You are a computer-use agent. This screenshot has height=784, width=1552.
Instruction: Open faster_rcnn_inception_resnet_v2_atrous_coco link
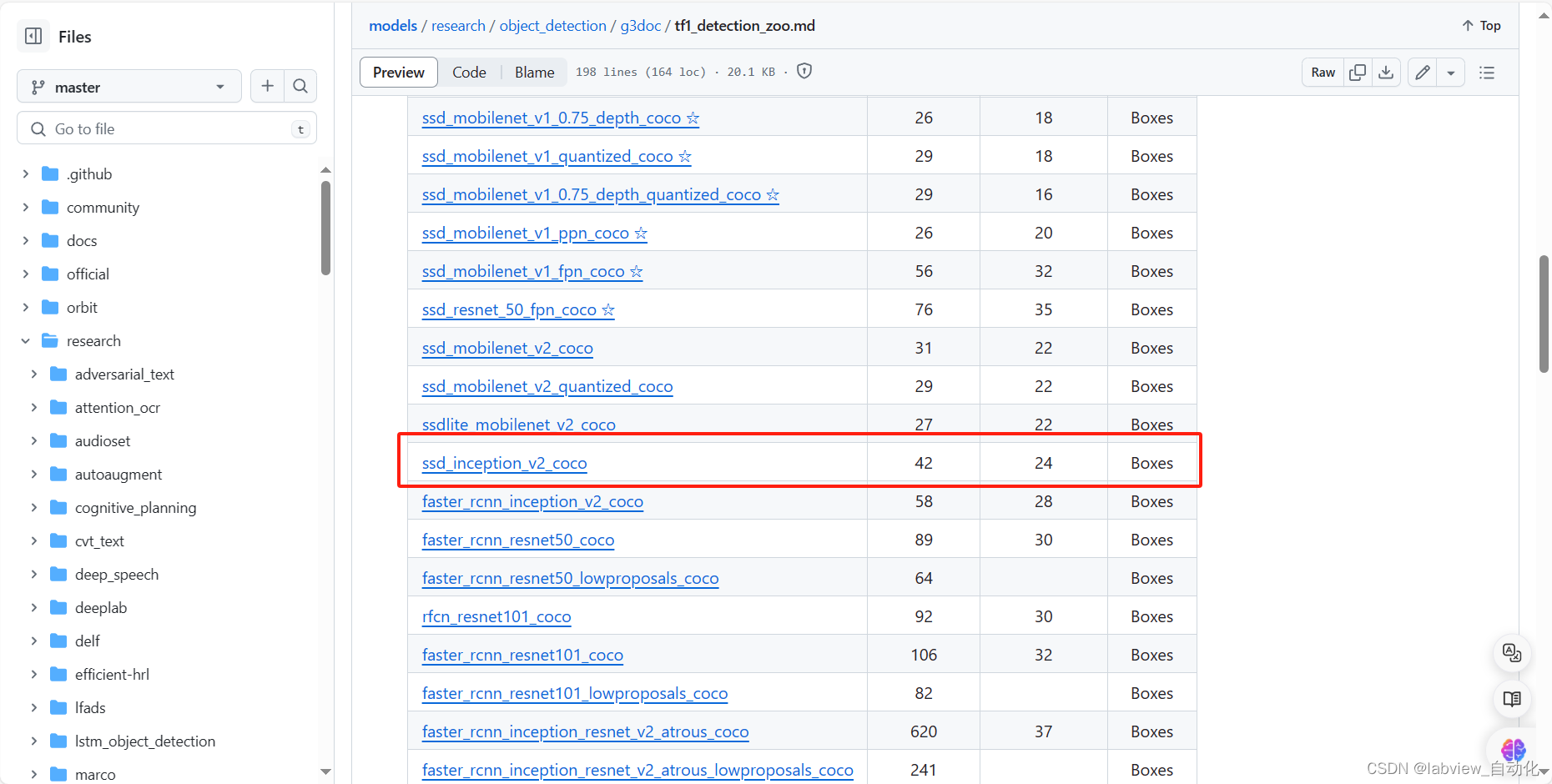tap(586, 731)
